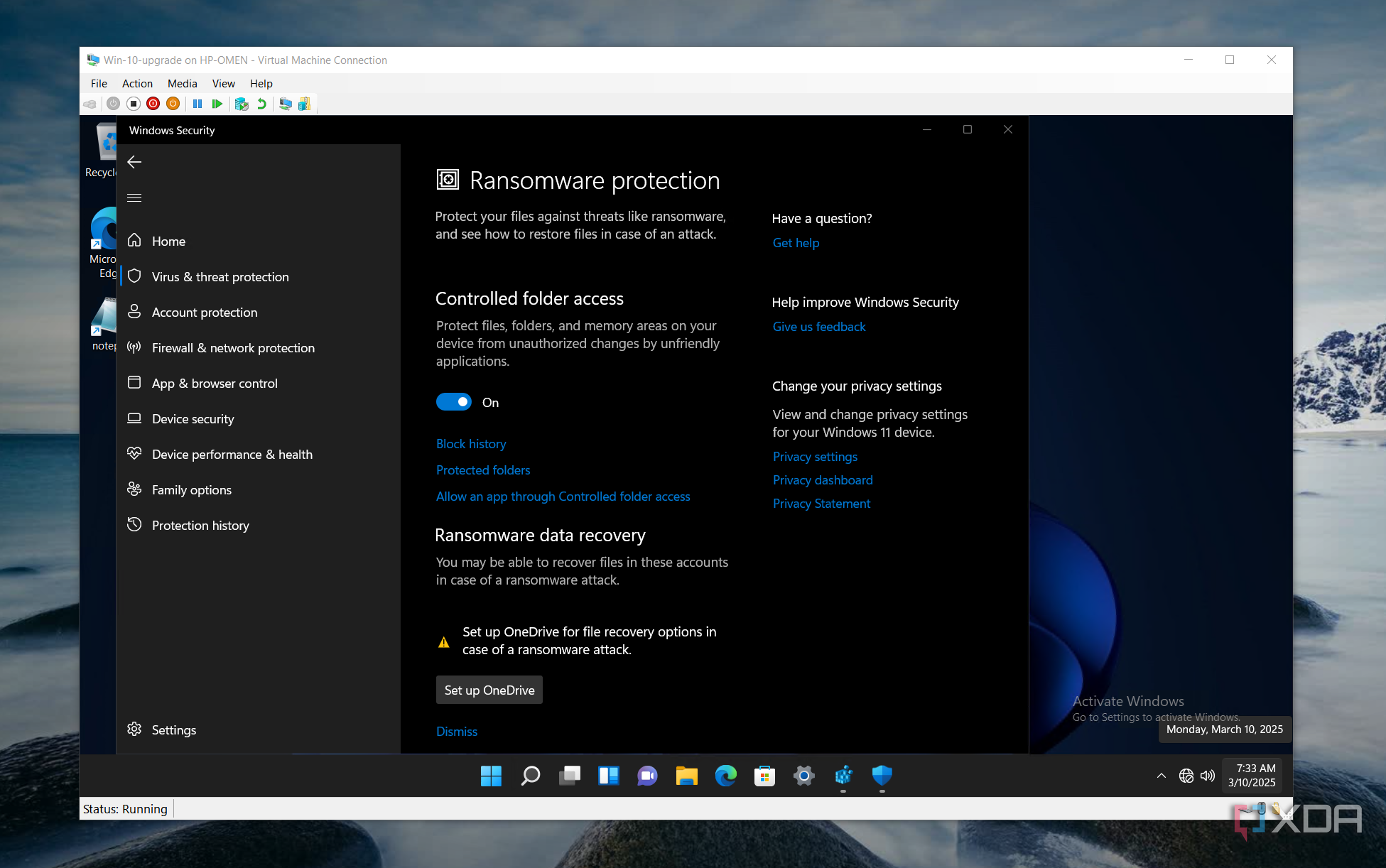Go back using the back arrow

tap(134, 162)
